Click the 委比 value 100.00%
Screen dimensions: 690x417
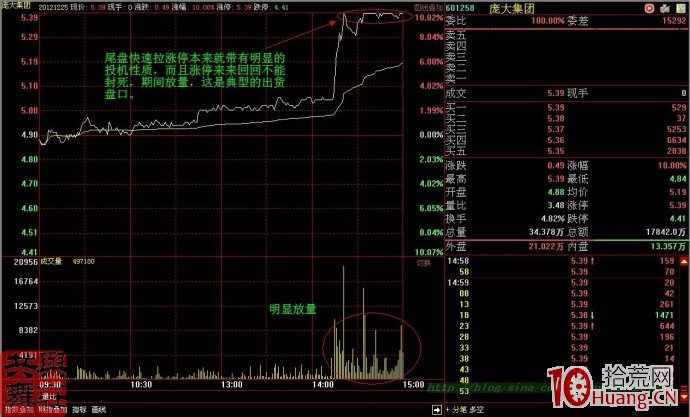[x=547, y=21]
